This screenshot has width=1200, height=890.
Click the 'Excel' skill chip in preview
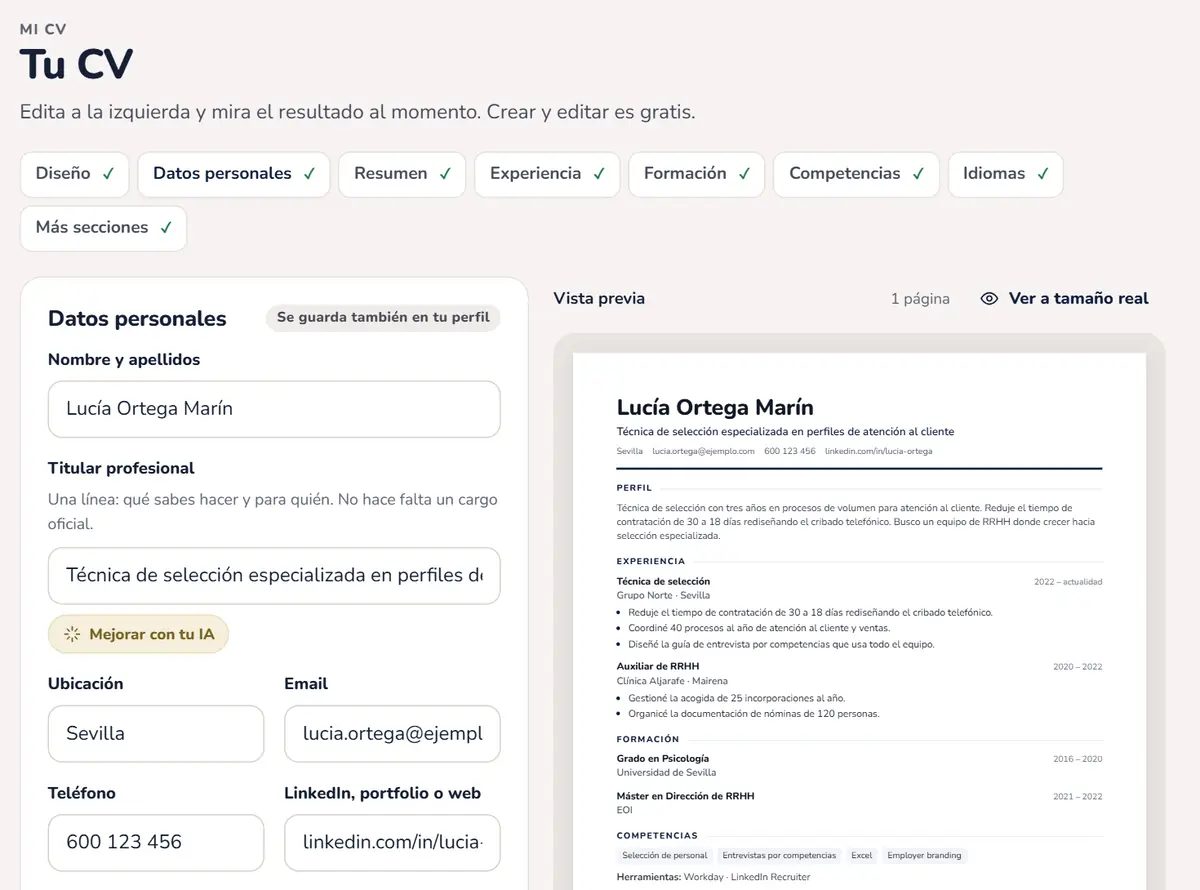(862, 855)
